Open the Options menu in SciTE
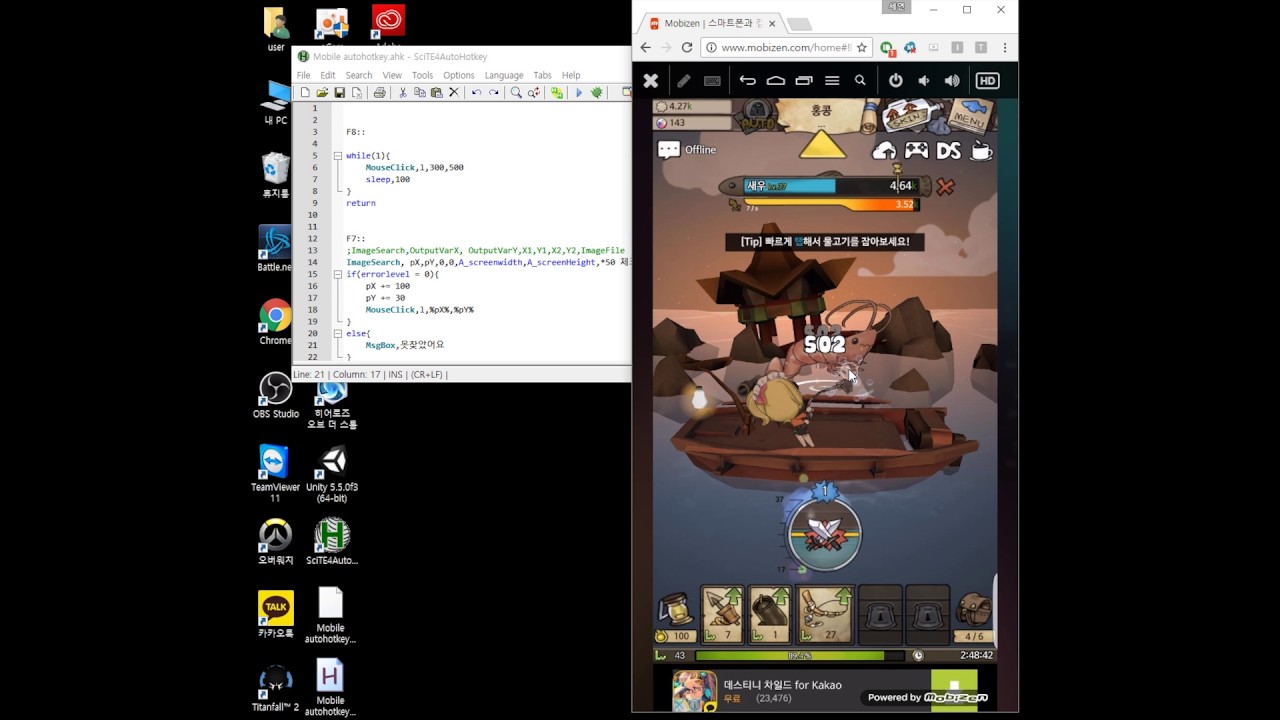Screen dimensions: 1280x720 [x=459, y=75]
